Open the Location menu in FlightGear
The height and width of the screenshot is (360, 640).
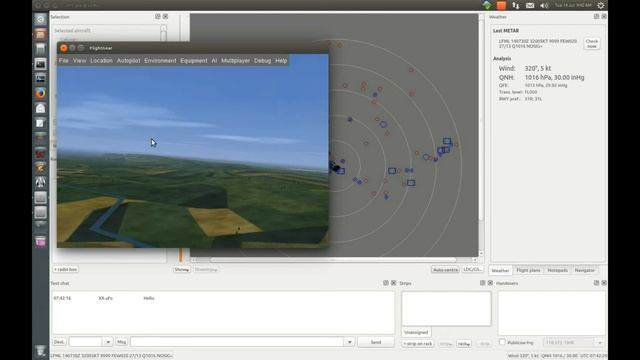click(101, 60)
